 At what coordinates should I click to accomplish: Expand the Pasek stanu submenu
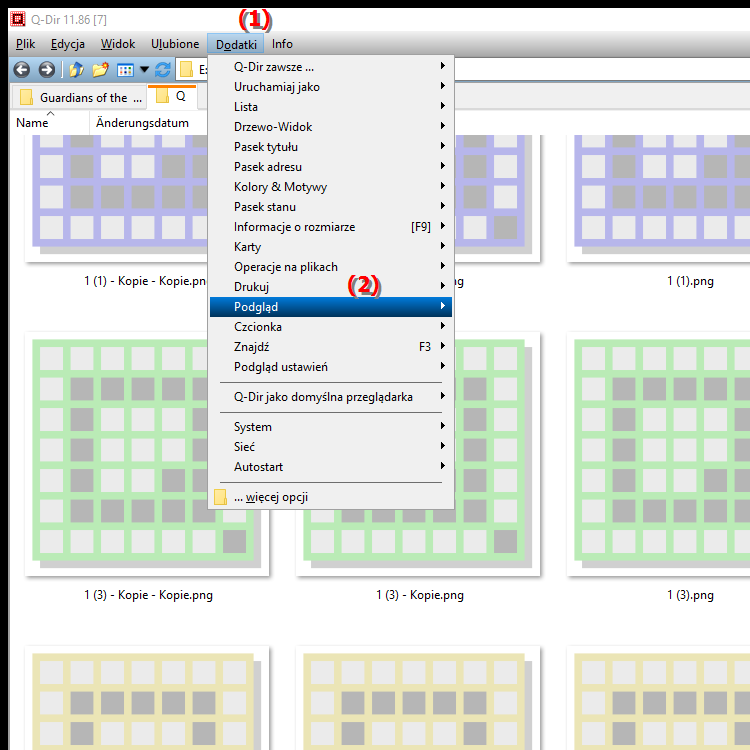pyautogui.click(x=331, y=207)
